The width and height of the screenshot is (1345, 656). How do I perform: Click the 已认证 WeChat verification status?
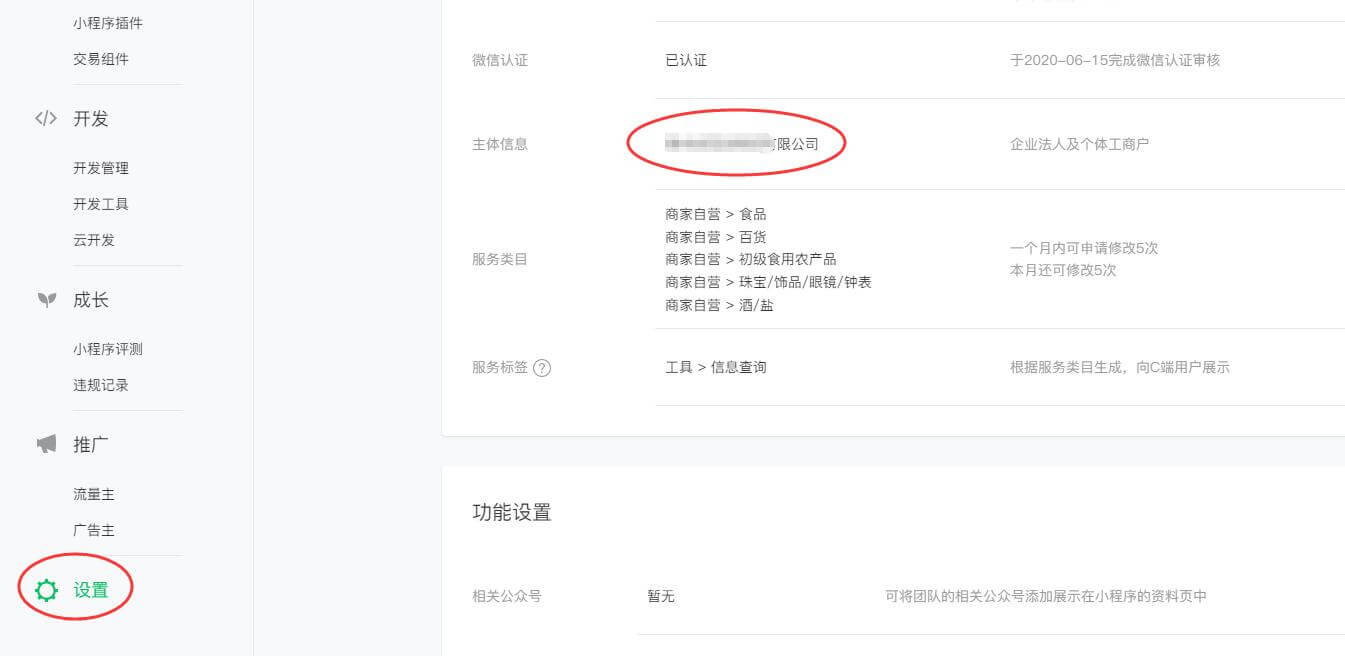coord(686,60)
